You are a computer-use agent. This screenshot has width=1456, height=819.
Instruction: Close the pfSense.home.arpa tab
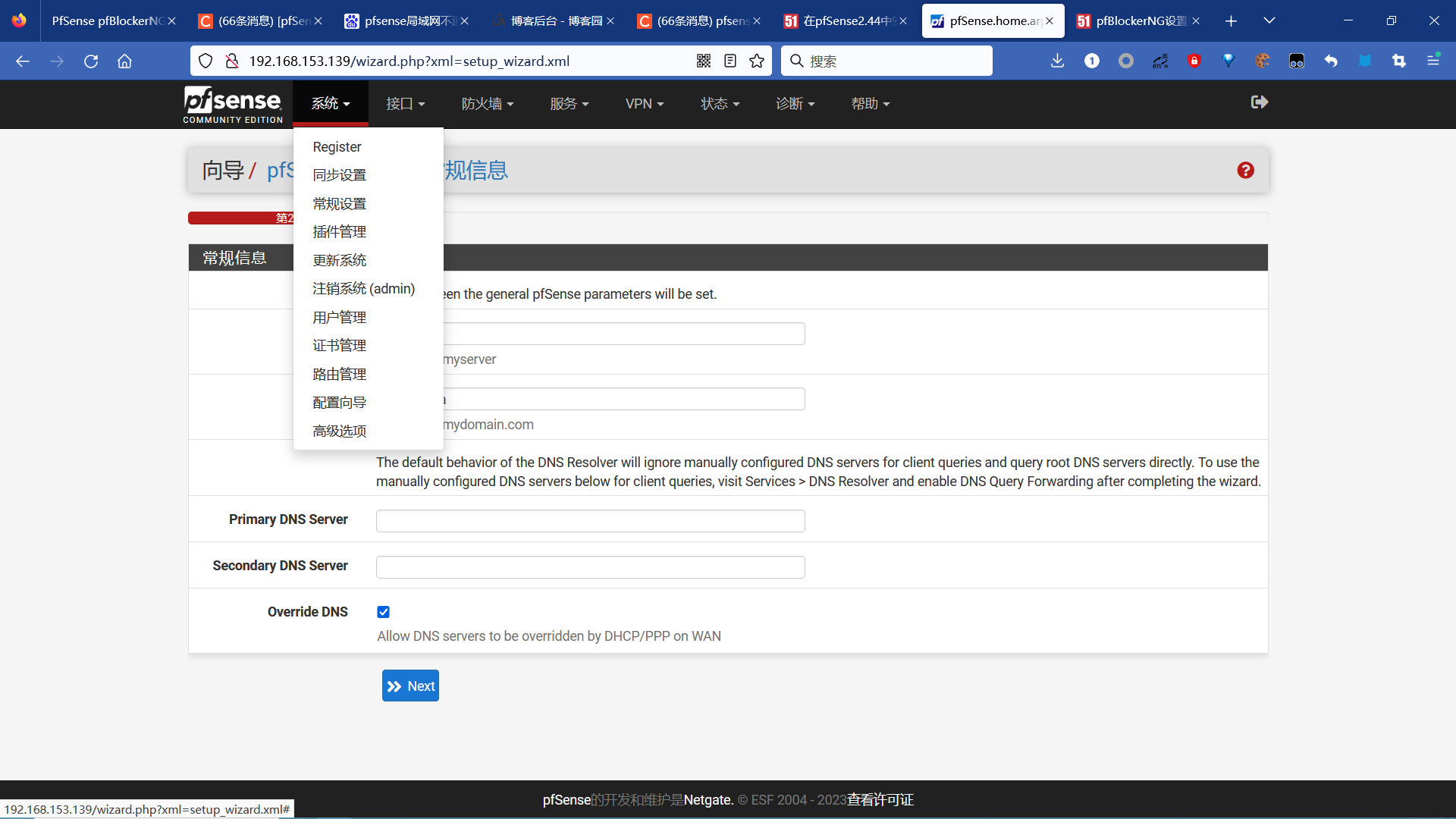pos(1050,21)
